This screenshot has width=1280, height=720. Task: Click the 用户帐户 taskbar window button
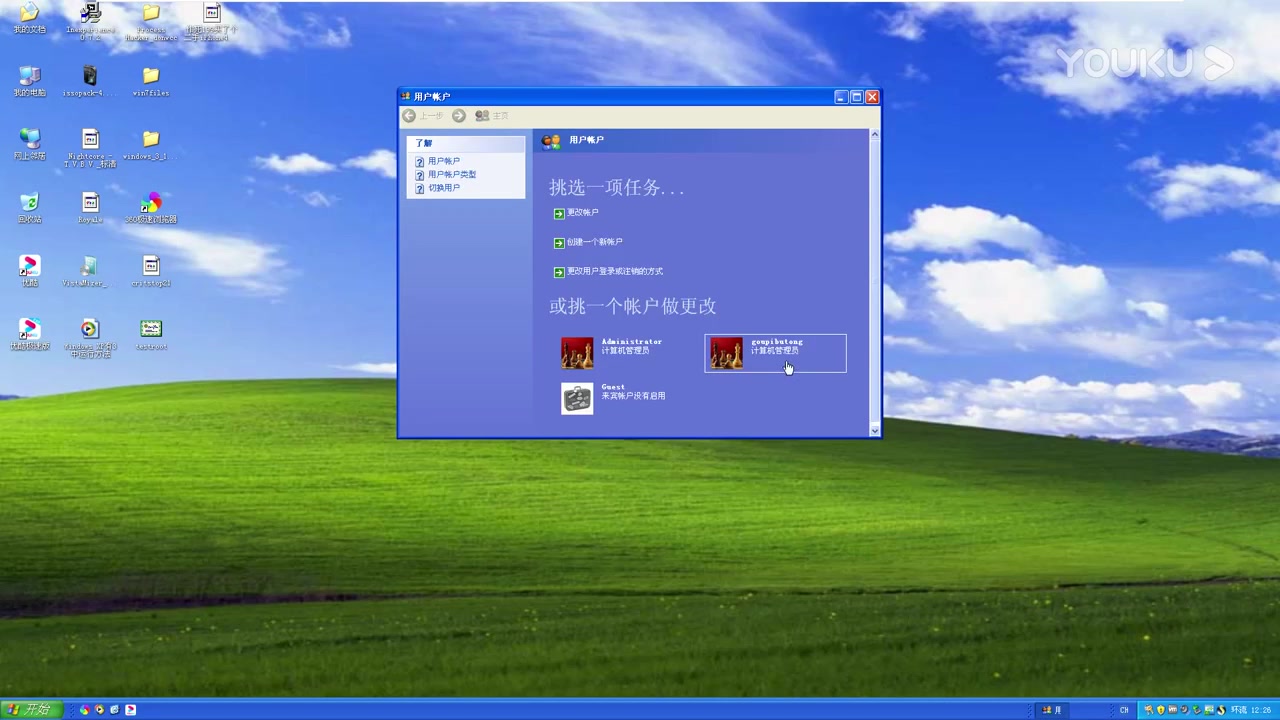(1052, 710)
